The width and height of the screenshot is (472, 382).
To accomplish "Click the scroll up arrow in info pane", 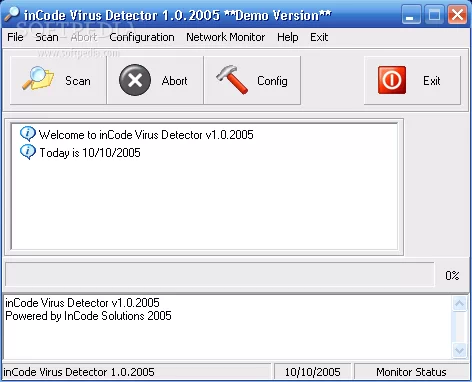I will [x=459, y=304].
